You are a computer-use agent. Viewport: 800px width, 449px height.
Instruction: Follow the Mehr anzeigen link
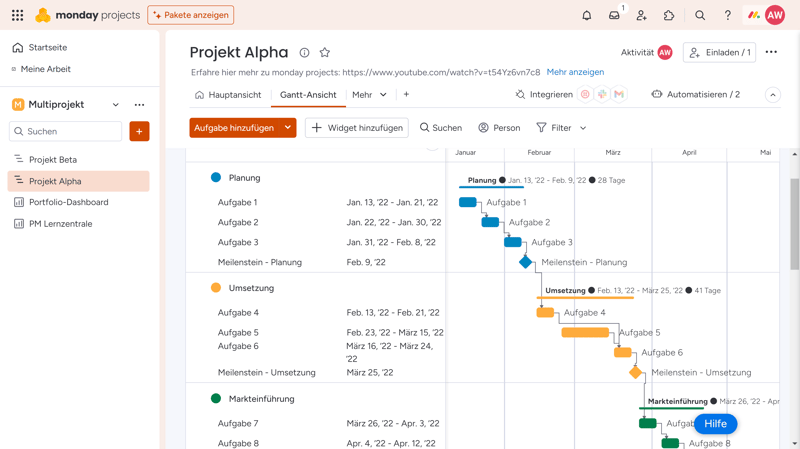[575, 72]
